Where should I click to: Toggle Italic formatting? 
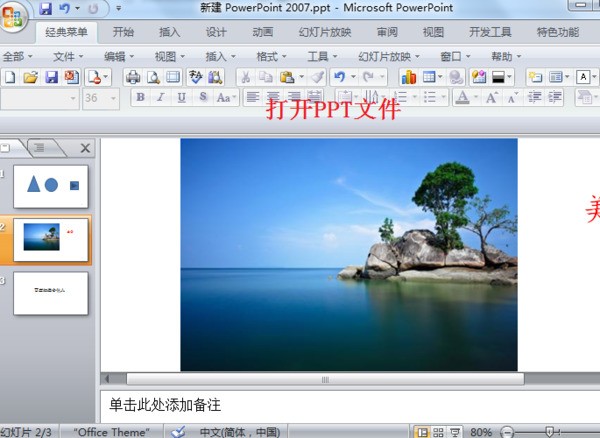(161, 98)
